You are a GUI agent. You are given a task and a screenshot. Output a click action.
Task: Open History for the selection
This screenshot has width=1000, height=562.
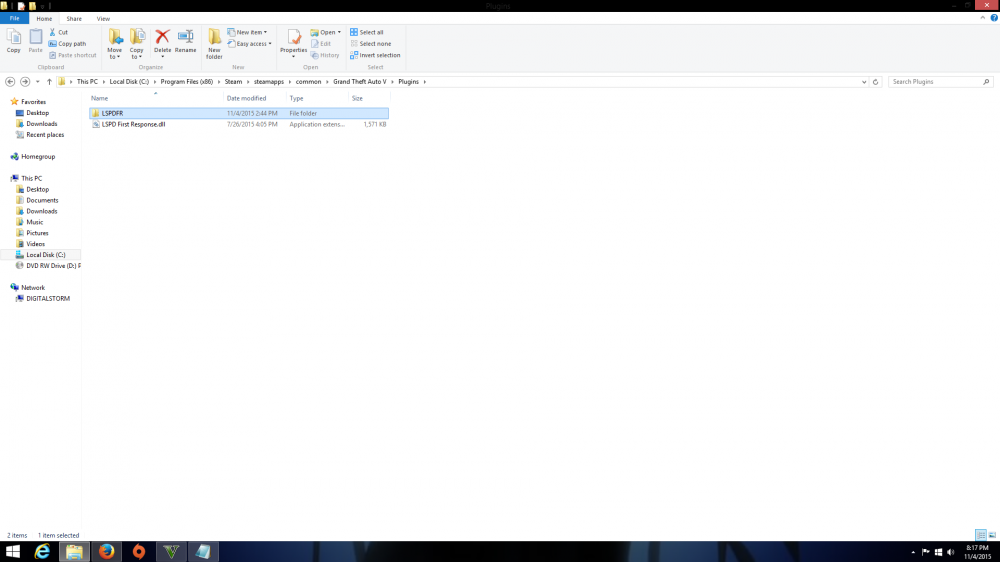(325, 55)
